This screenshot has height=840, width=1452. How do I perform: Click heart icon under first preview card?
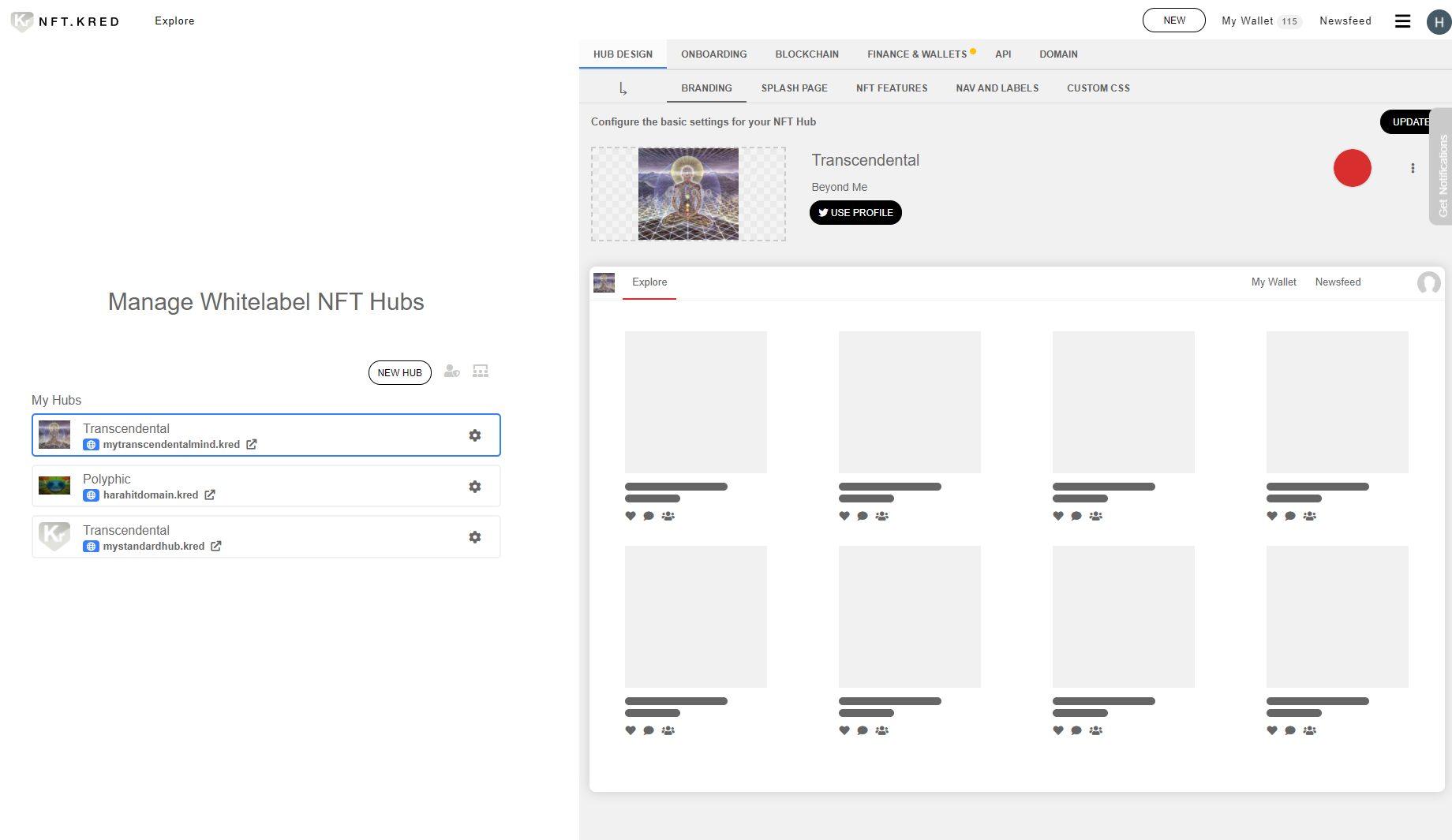[x=631, y=516]
